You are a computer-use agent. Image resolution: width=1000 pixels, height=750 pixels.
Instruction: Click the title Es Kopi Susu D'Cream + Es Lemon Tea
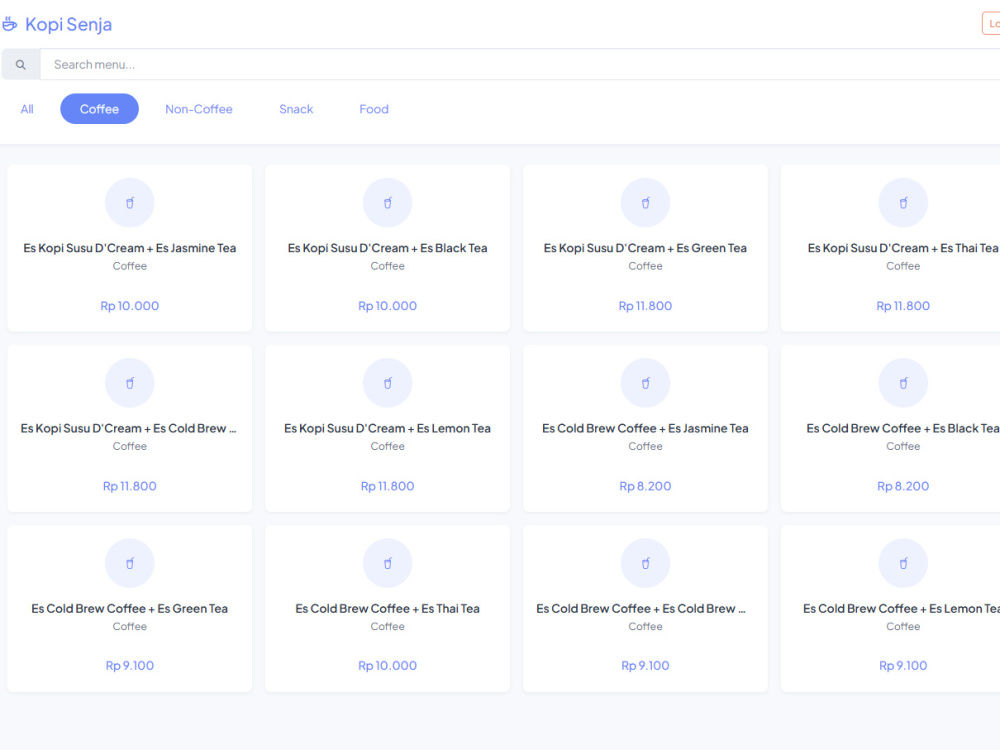387,429
